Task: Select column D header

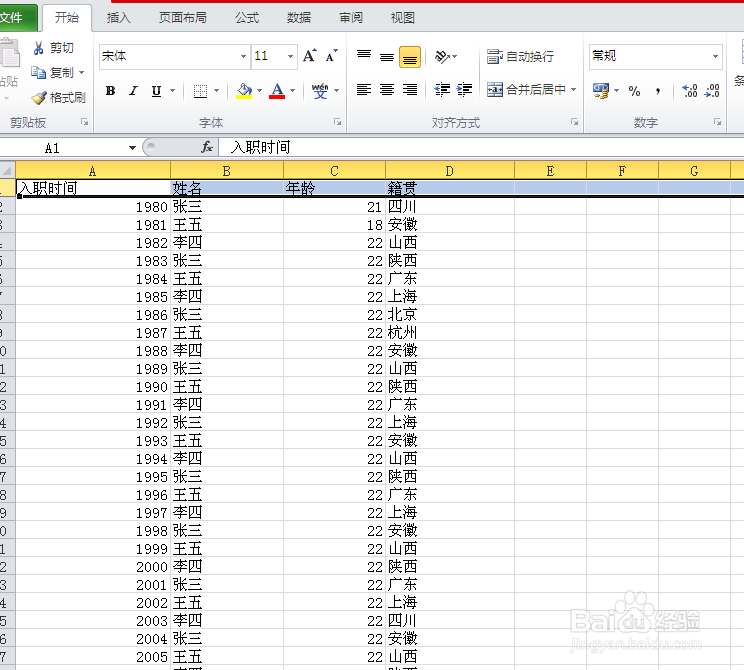Action: [449, 171]
